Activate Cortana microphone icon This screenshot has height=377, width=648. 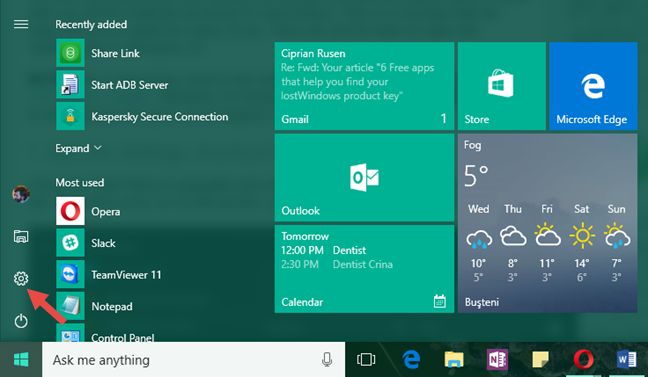point(326,360)
